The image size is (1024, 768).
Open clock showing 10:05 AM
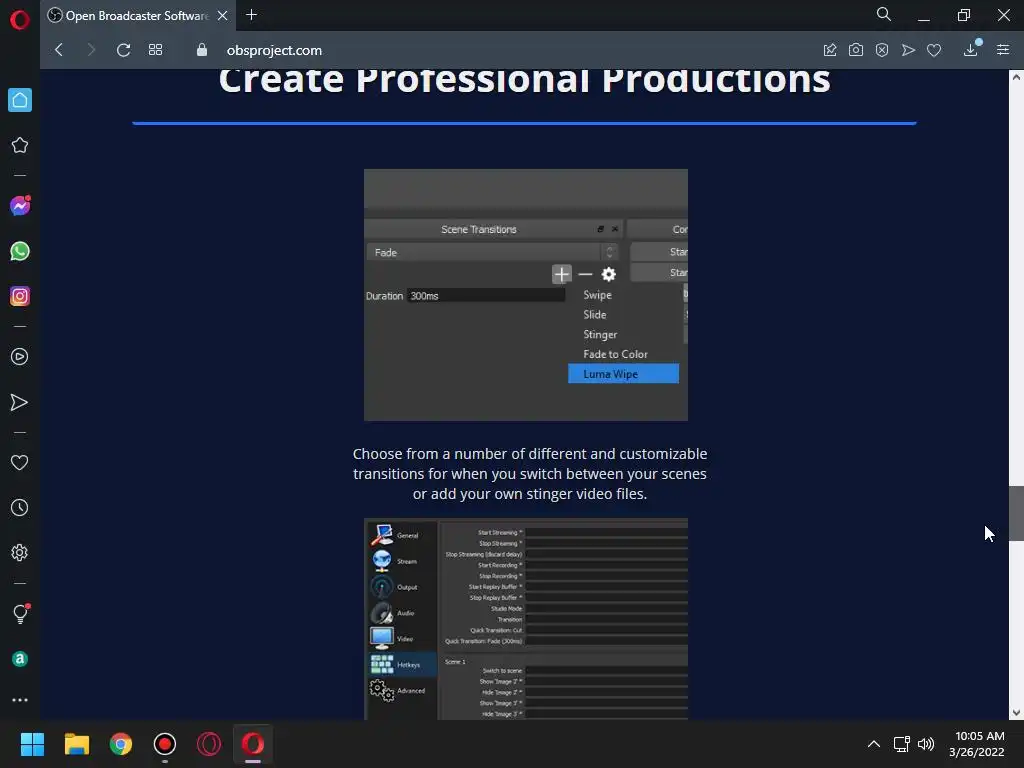[977, 744]
